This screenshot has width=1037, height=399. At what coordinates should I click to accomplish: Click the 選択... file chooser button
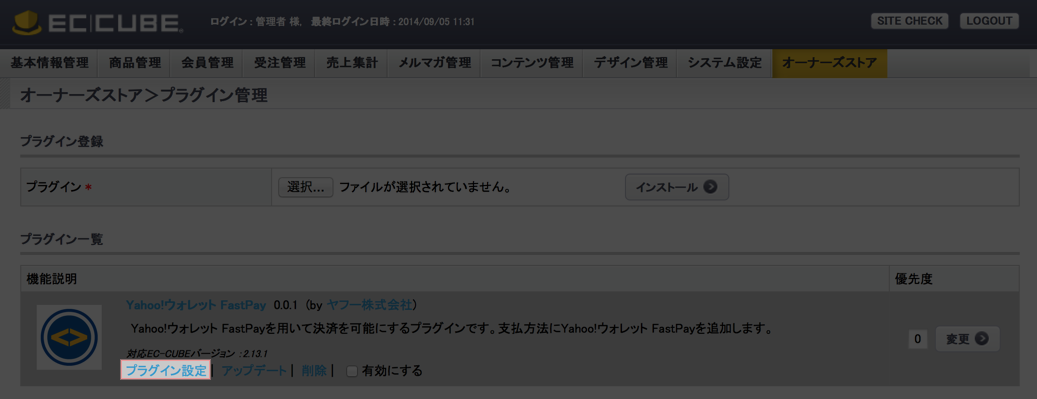click(x=306, y=187)
